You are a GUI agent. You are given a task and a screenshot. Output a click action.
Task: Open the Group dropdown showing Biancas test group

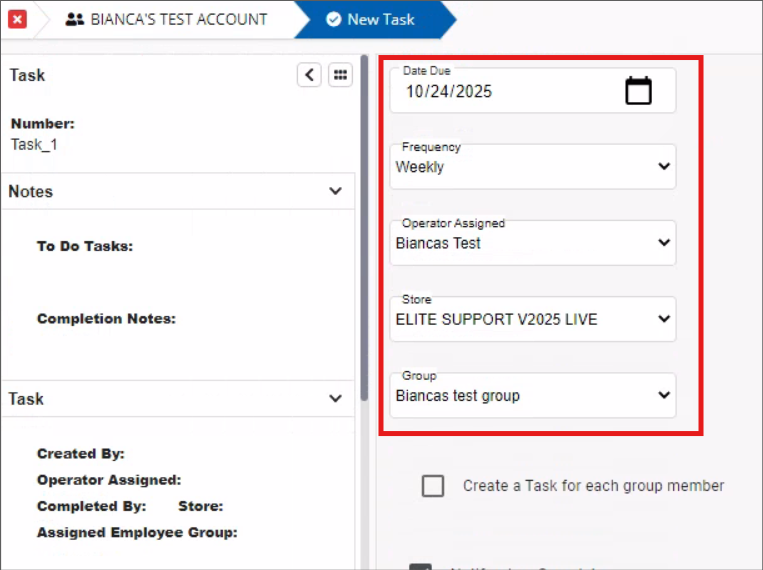532,395
